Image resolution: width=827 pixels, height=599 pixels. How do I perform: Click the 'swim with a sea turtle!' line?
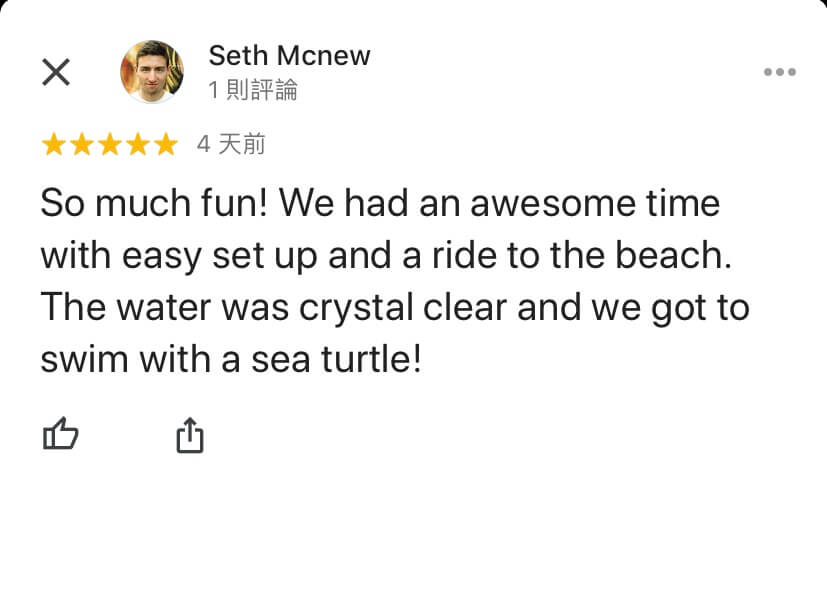click(x=231, y=359)
